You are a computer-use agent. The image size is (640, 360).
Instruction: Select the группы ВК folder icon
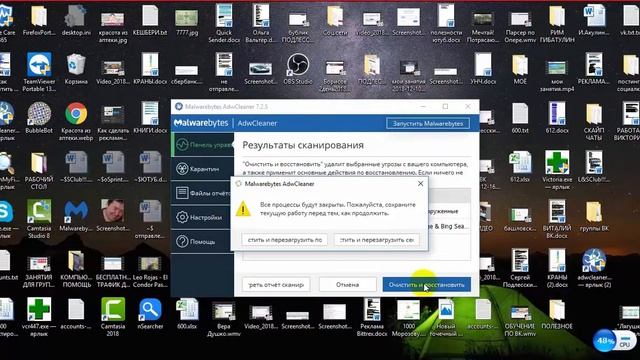[x=594, y=216]
